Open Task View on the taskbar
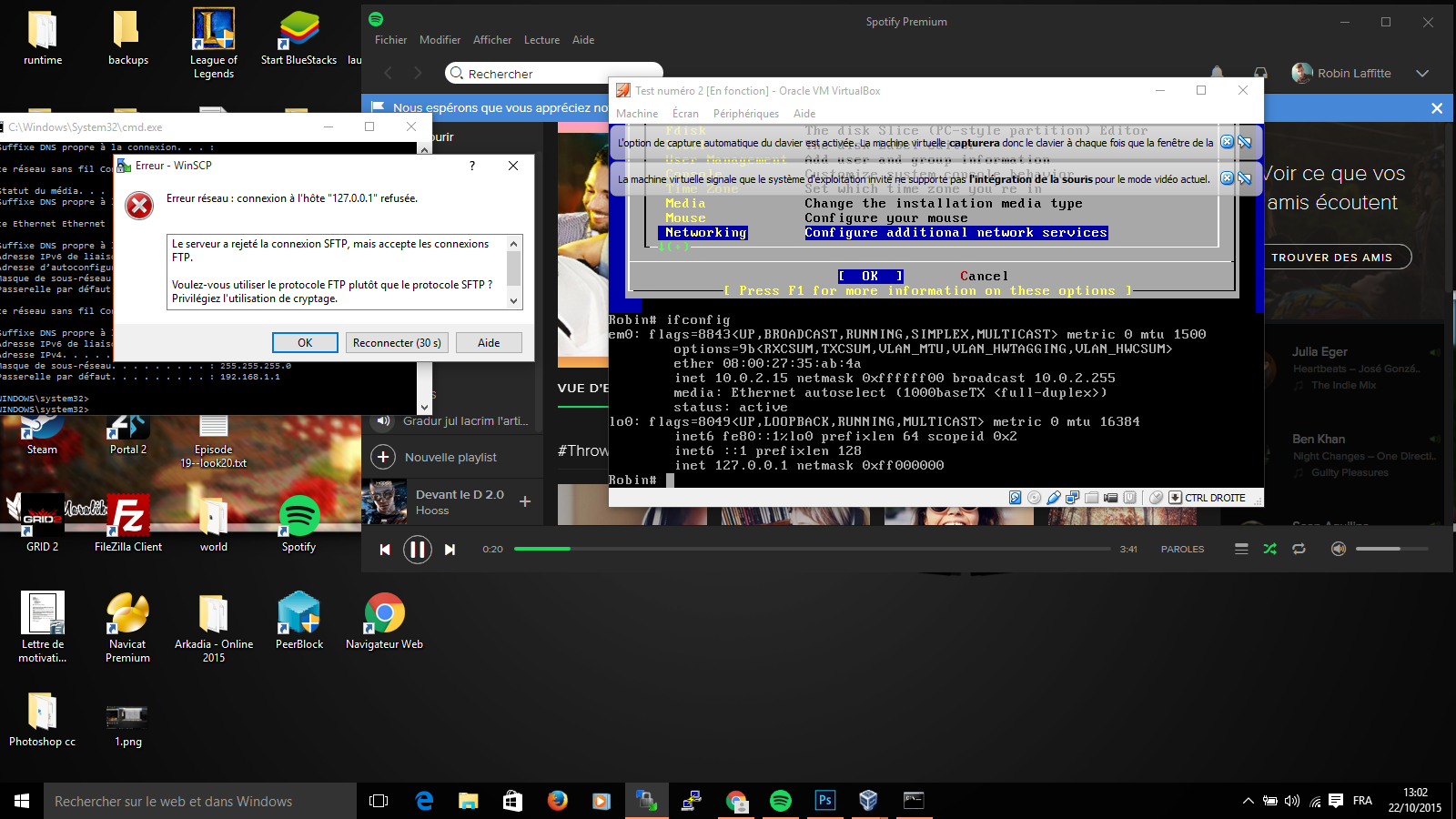The height and width of the screenshot is (819, 1456). pos(379,801)
